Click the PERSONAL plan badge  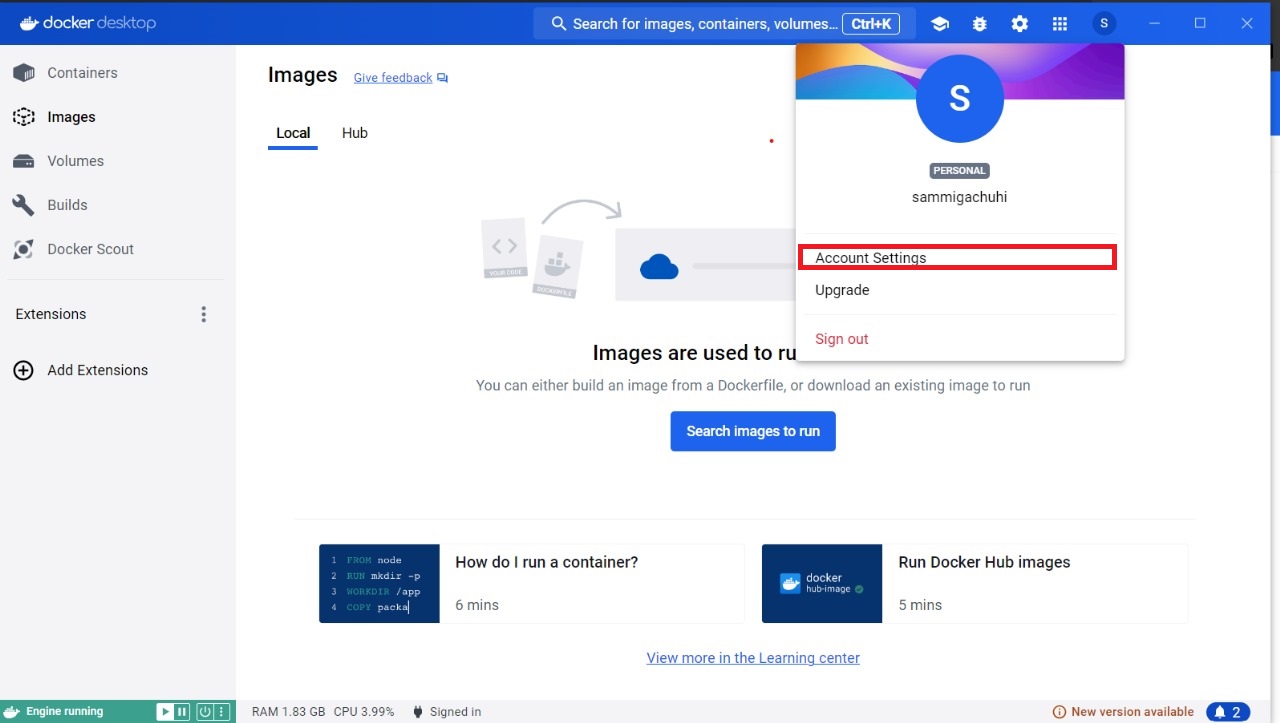pos(960,171)
